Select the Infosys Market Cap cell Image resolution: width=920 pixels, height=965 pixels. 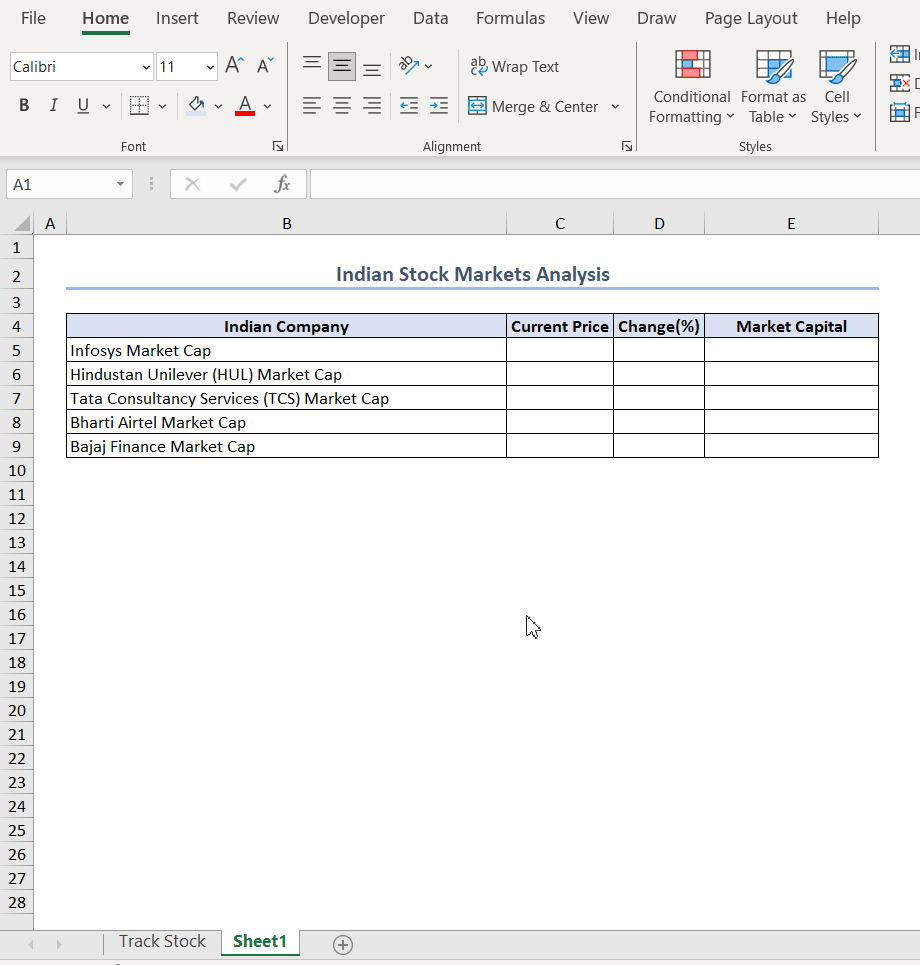(287, 350)
